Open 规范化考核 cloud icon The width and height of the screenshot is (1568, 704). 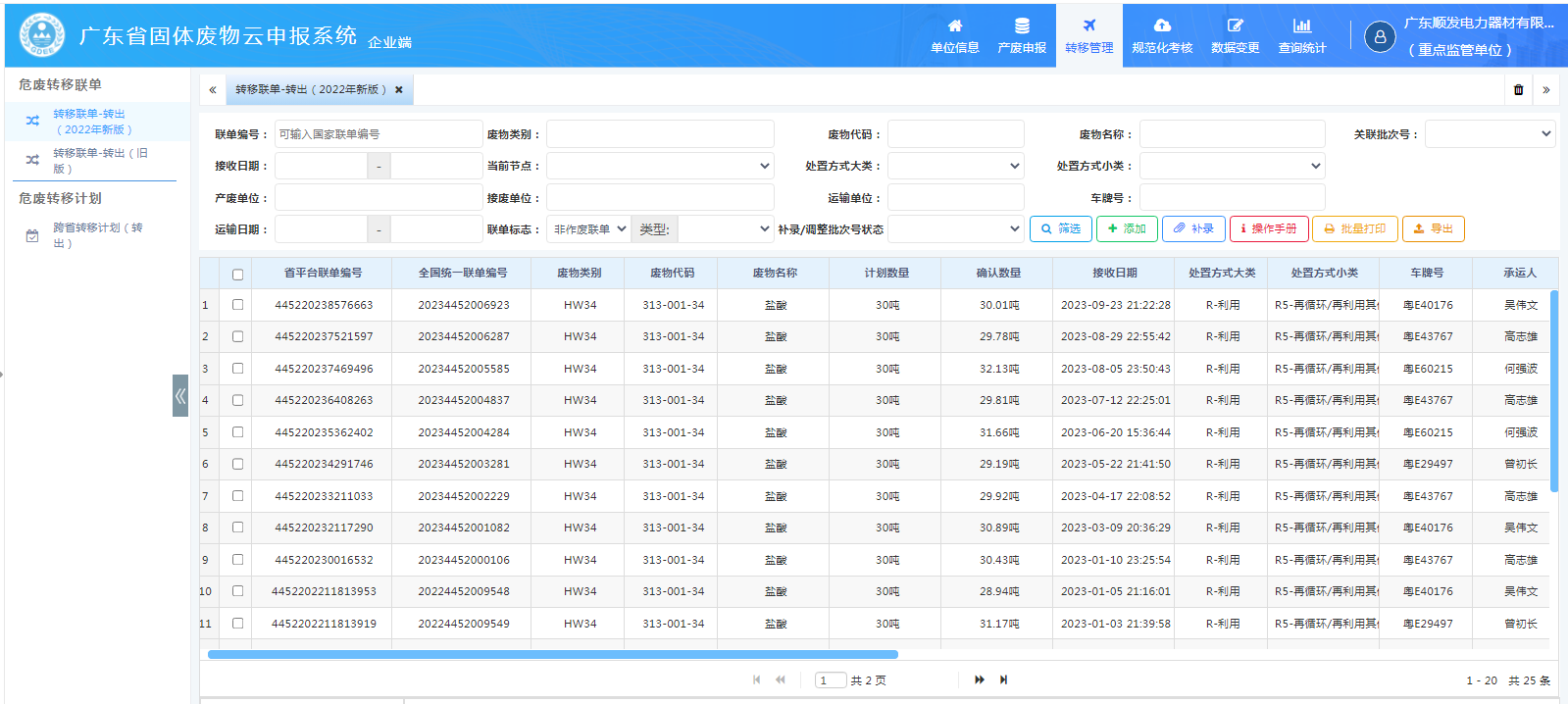click(x=1162, y=26)
